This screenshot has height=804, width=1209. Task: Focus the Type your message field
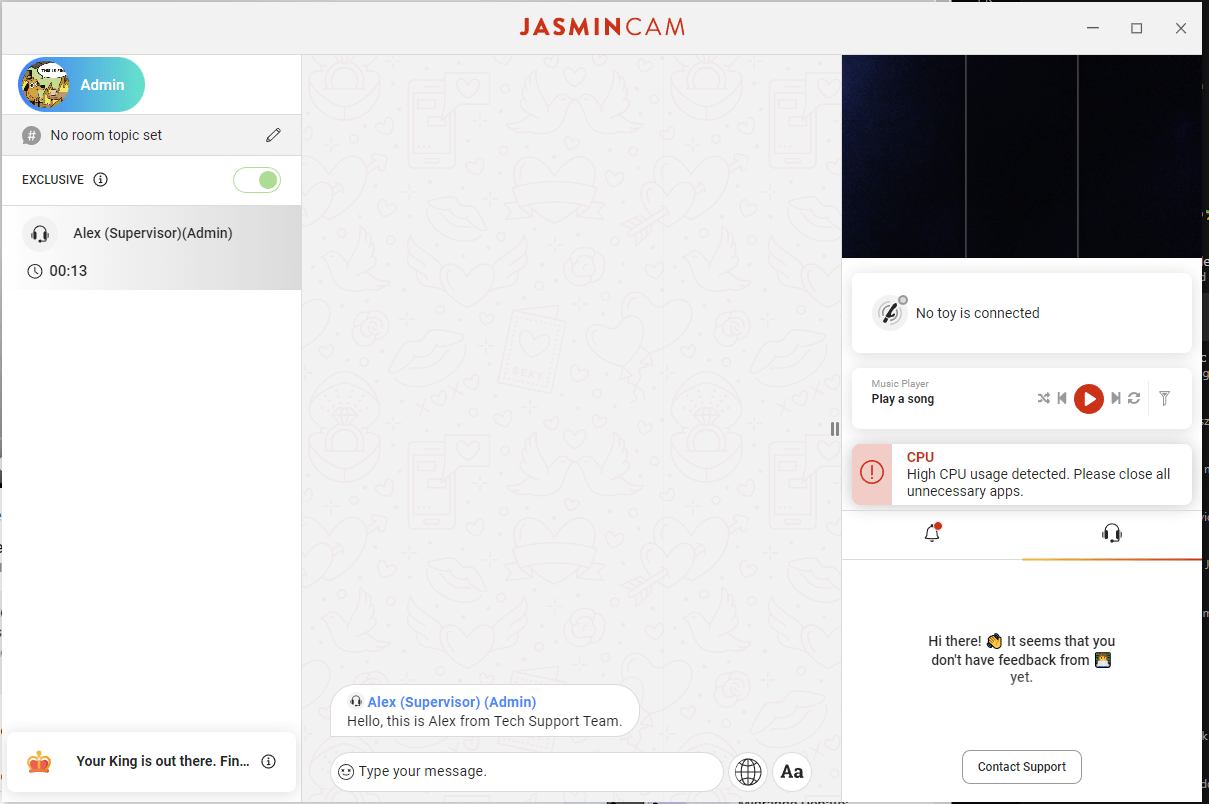(x=527, y=772)
